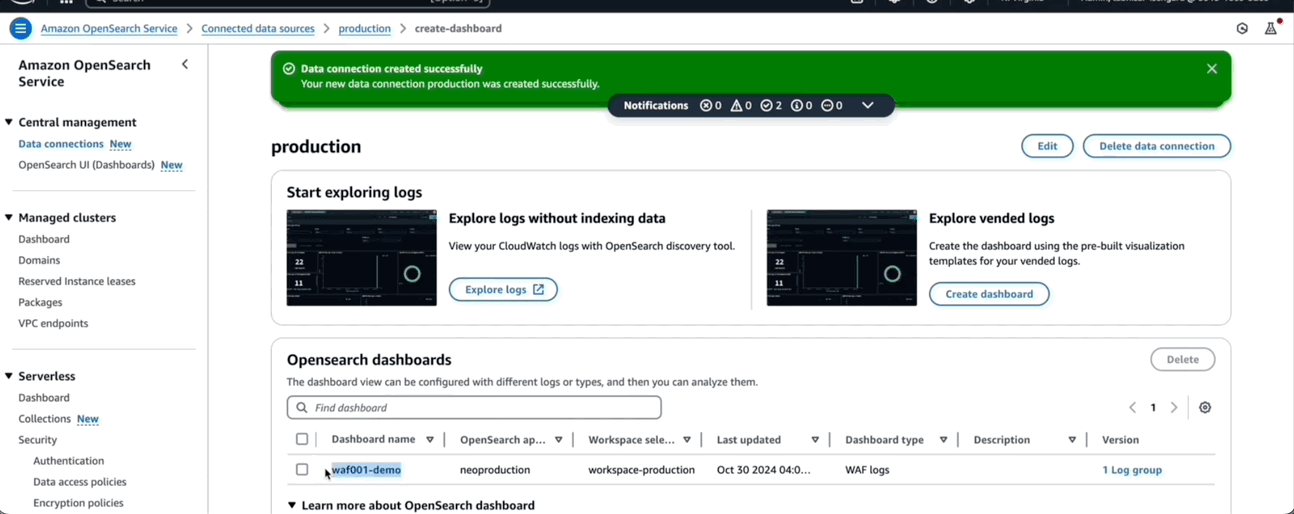Click the Edit button
Viewport: 1294px width, 514px height.
click(1047, 146)
